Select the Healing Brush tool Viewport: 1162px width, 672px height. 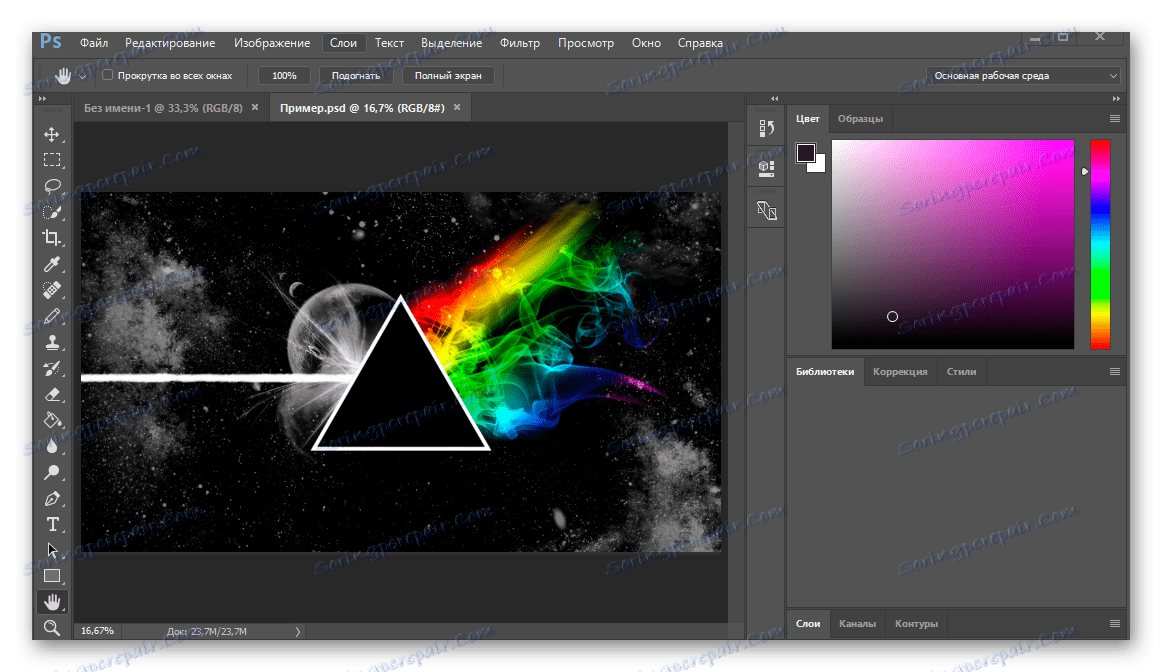click(52, 290)
